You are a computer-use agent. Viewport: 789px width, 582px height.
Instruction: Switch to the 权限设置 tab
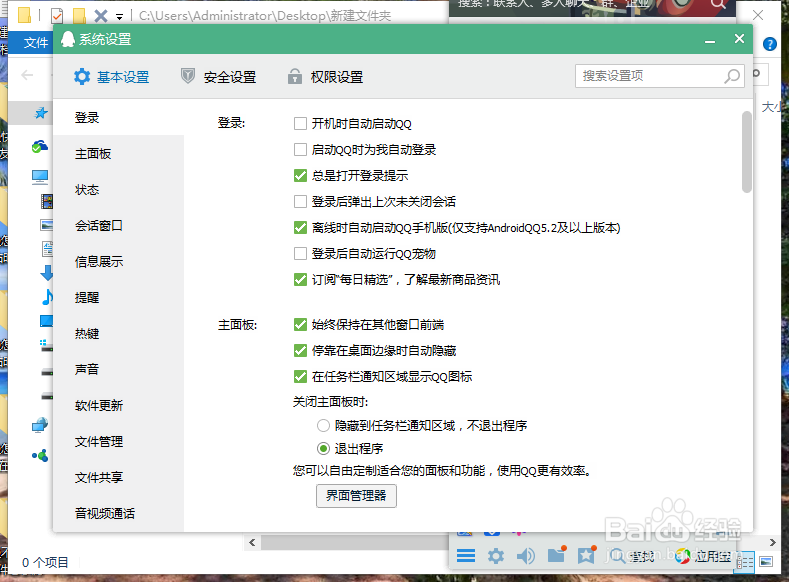(x=325, y=77)
